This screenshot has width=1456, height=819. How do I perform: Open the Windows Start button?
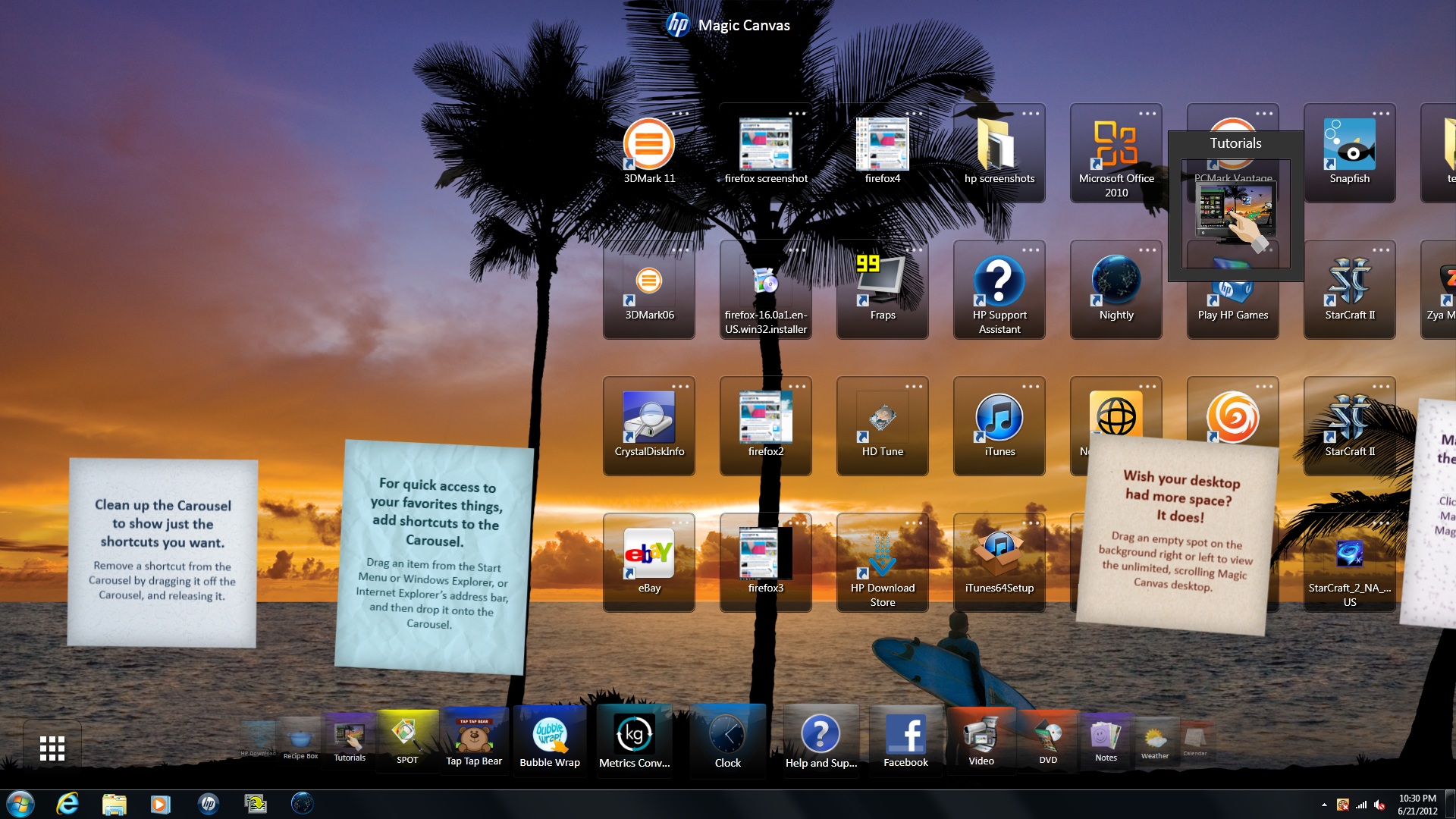pos(20,804)
